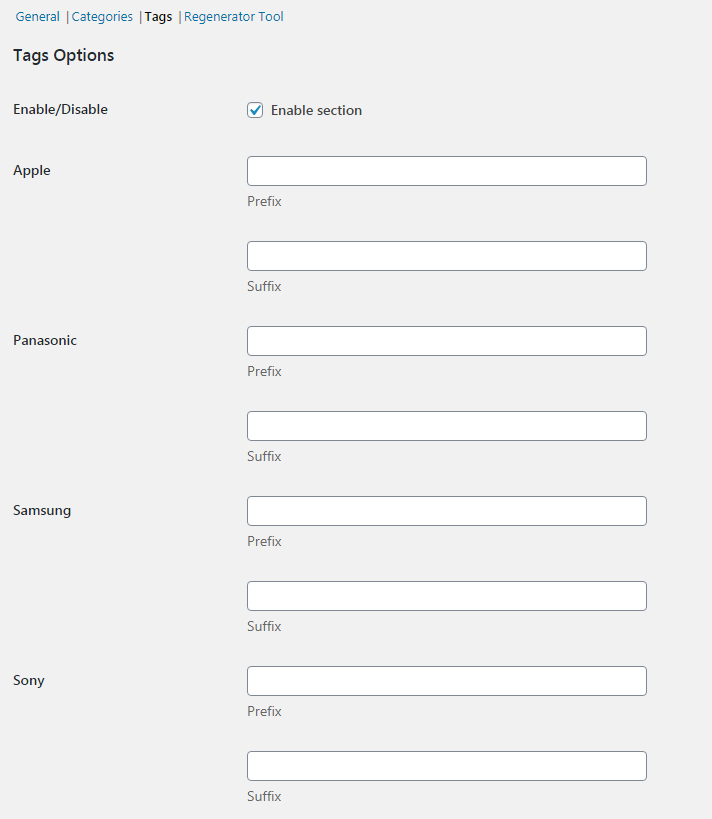Click the Sony tag row label

click(x=29, y=680)
